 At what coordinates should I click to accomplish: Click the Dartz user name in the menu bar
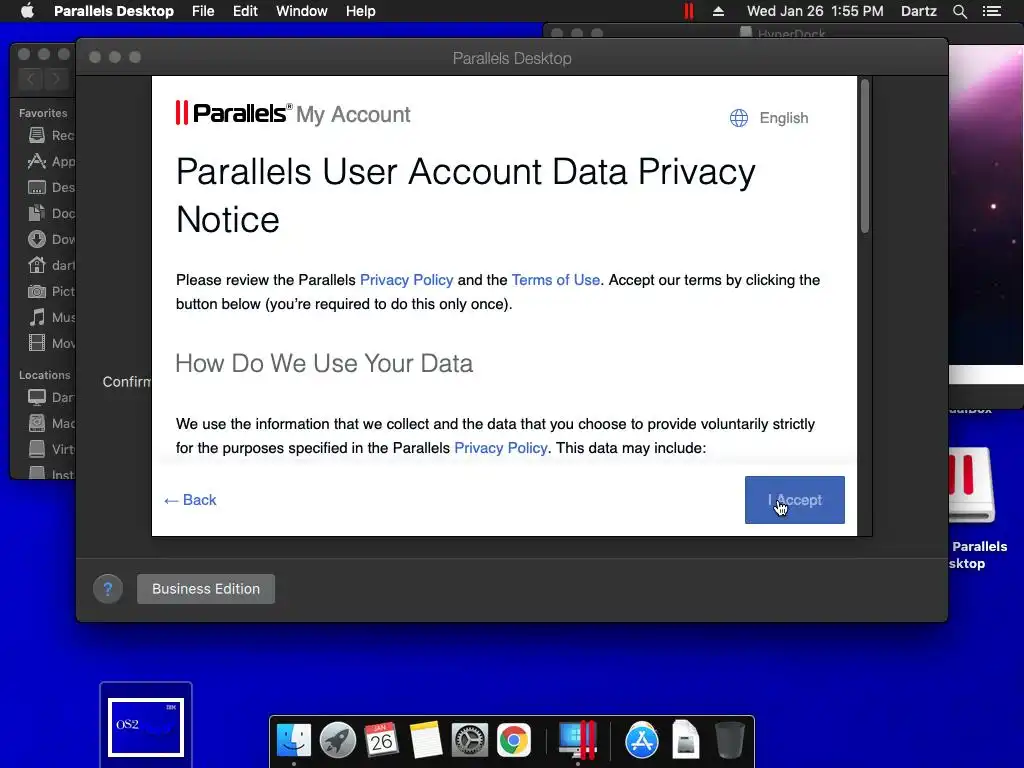(918, 11)
